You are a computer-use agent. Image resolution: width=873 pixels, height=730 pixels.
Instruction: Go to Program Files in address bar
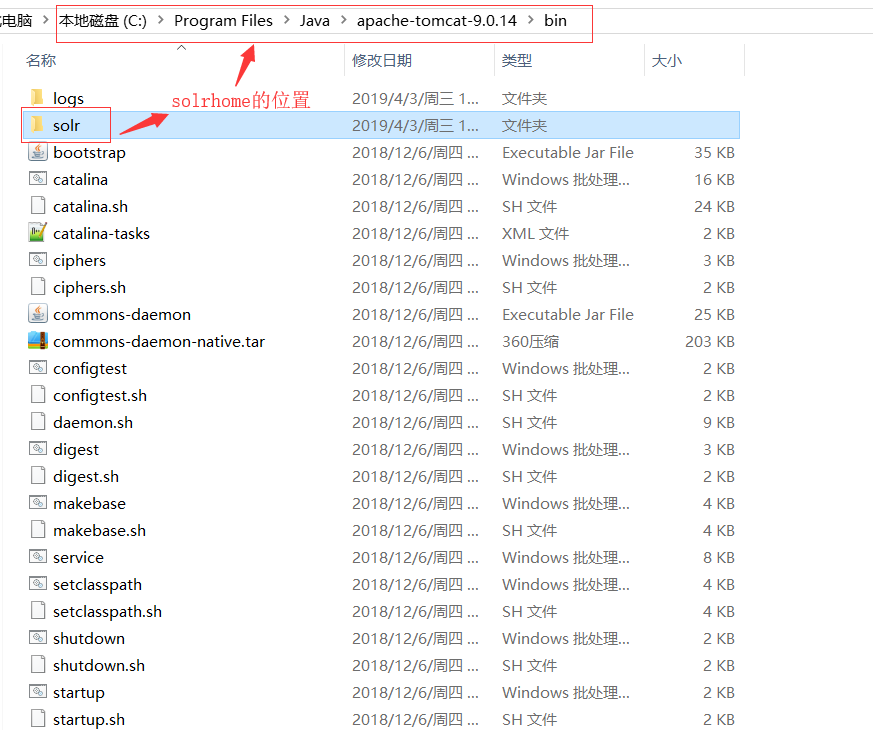click(223, 21)
